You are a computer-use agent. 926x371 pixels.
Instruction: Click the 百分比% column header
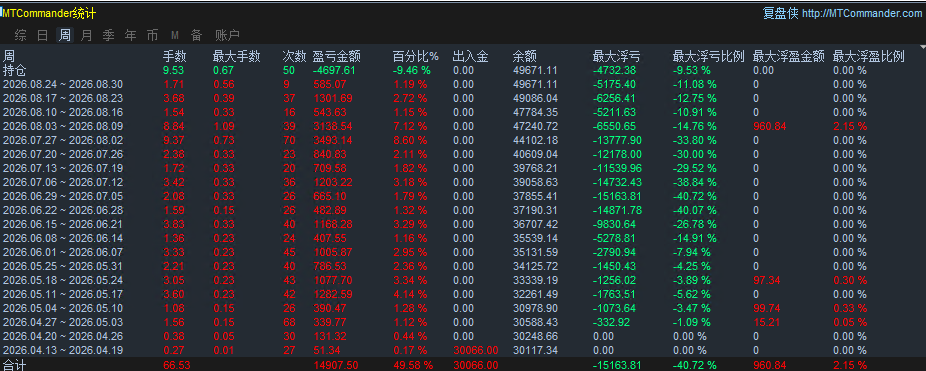416,56
